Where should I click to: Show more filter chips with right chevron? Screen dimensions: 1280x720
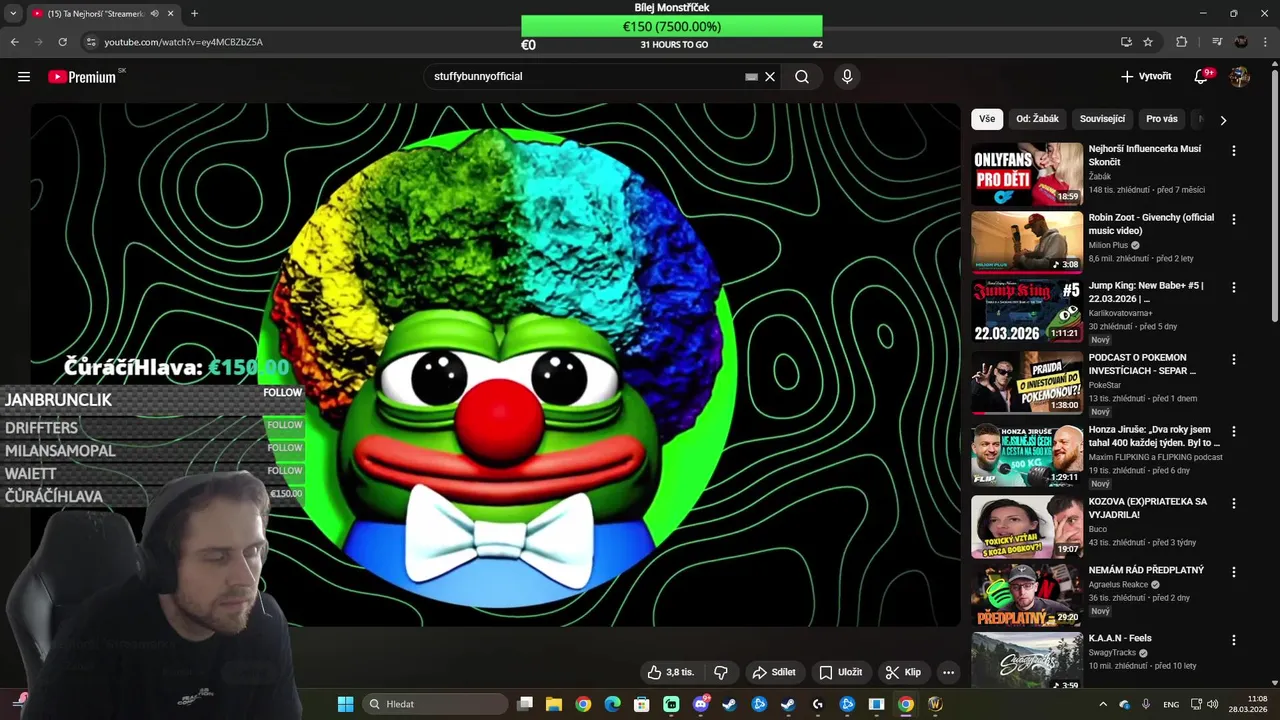point(1223,120)
